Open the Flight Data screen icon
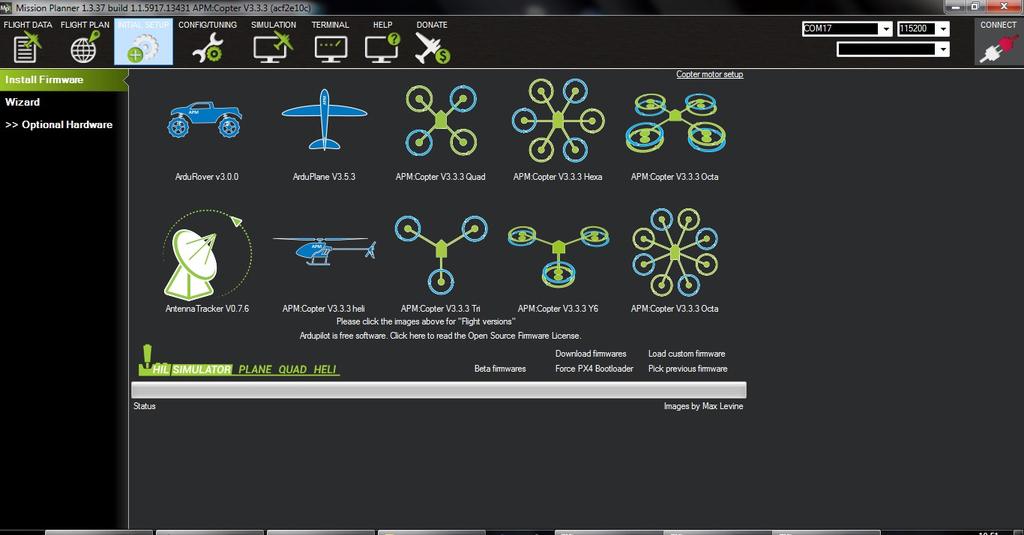This screenshot has width=1024, height=535. coord(27,47)
